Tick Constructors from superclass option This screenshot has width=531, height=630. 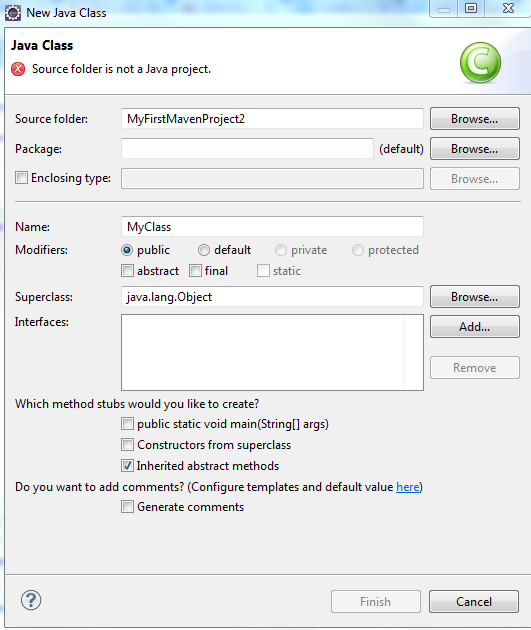coord(127,445)
